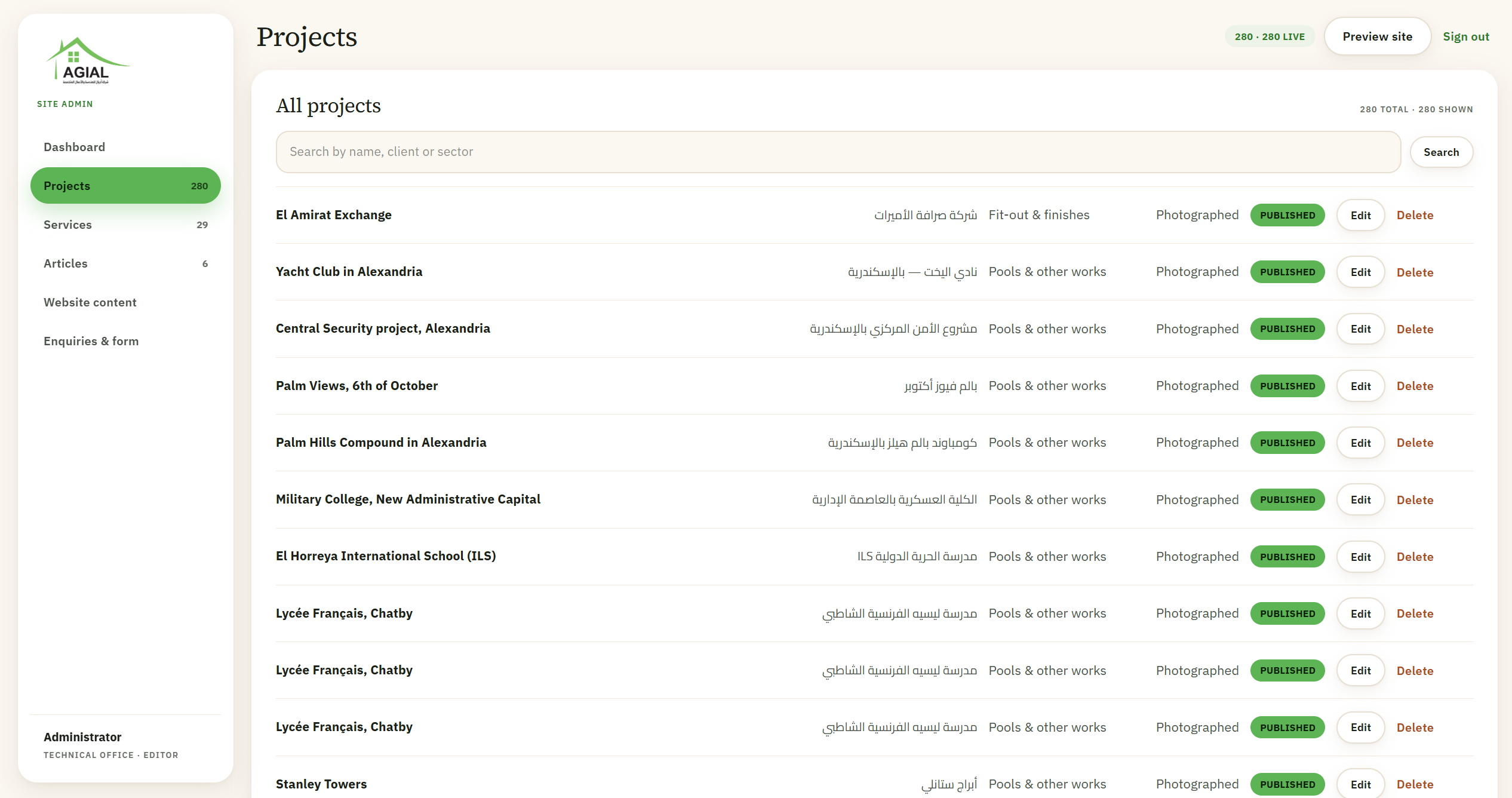This screenshot has width=1512, height=798.
Task: Click the Published badge for Central Security project
Action: coord(1287,329)
